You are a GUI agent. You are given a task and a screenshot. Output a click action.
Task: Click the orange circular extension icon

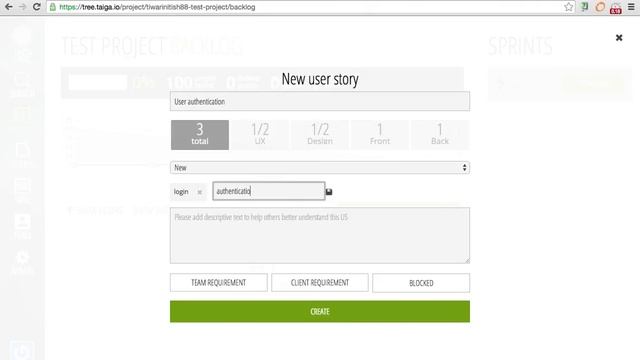(600, 7)
